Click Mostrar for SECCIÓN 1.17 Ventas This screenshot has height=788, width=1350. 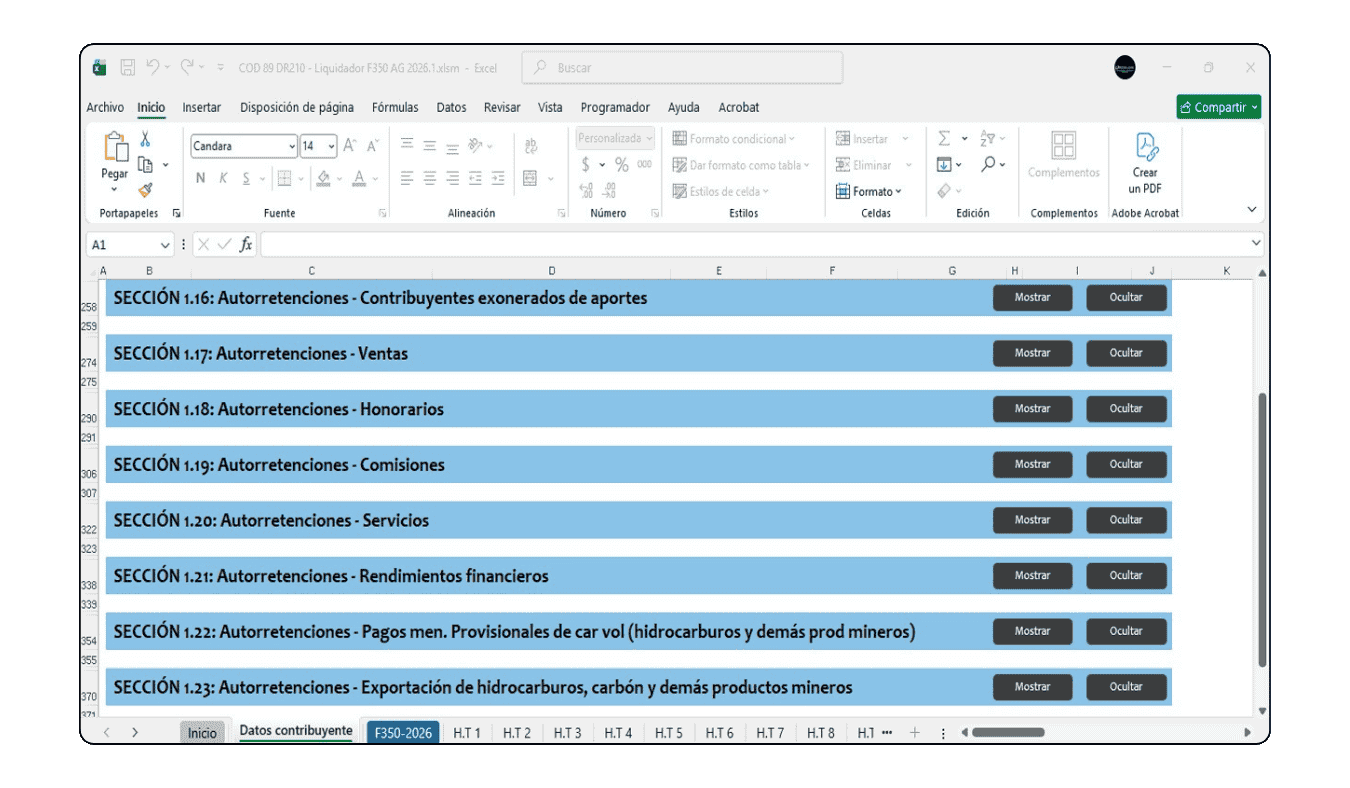tap(1032, 353)
